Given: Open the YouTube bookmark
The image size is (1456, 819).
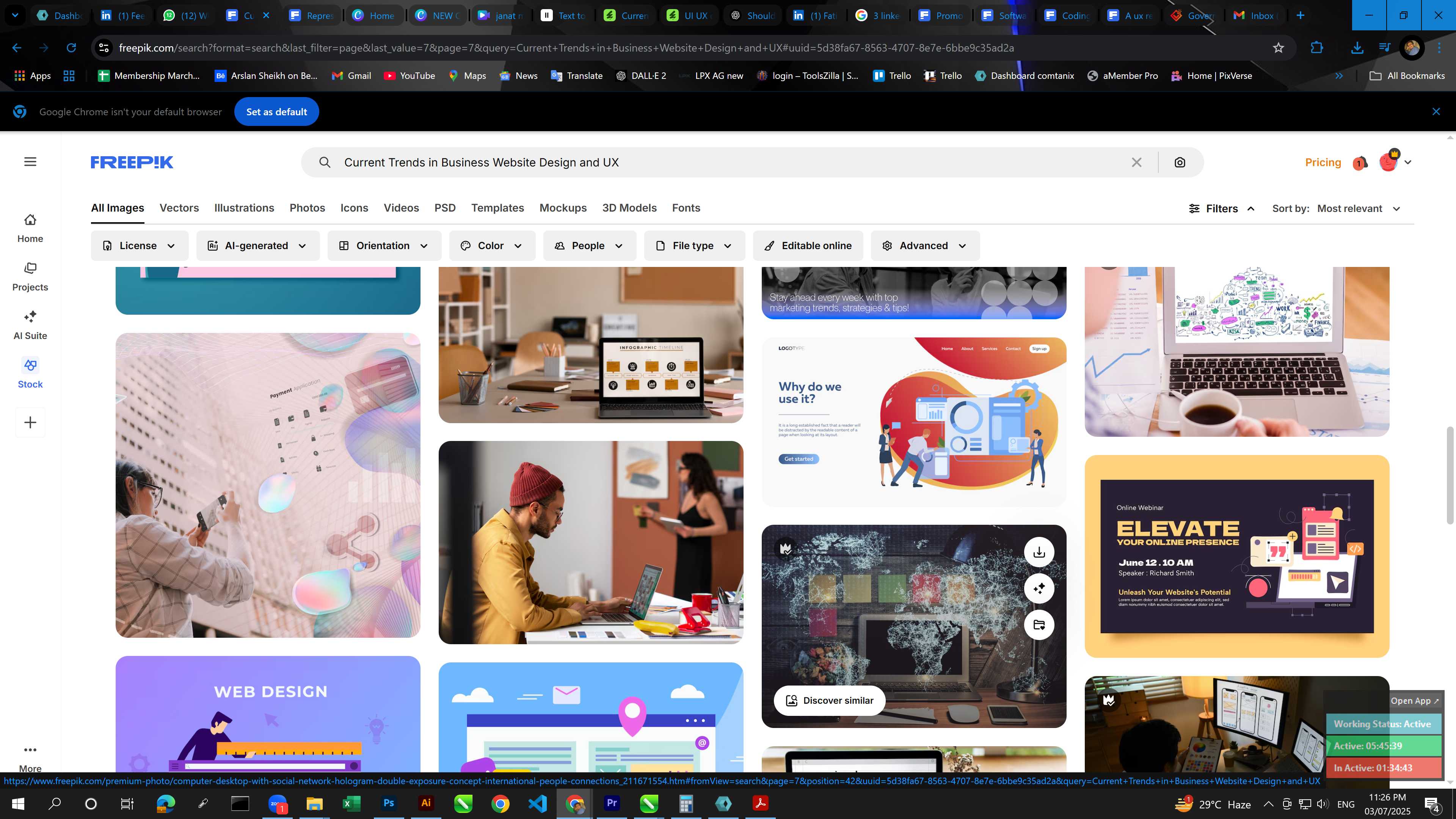Looking at the screenshot, I should [409, 76].
